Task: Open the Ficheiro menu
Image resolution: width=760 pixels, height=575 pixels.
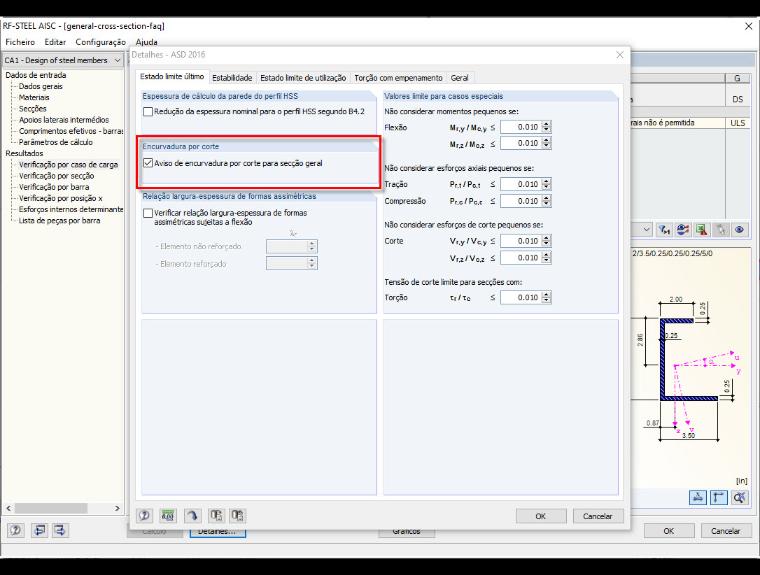Action: coord(20,42)
